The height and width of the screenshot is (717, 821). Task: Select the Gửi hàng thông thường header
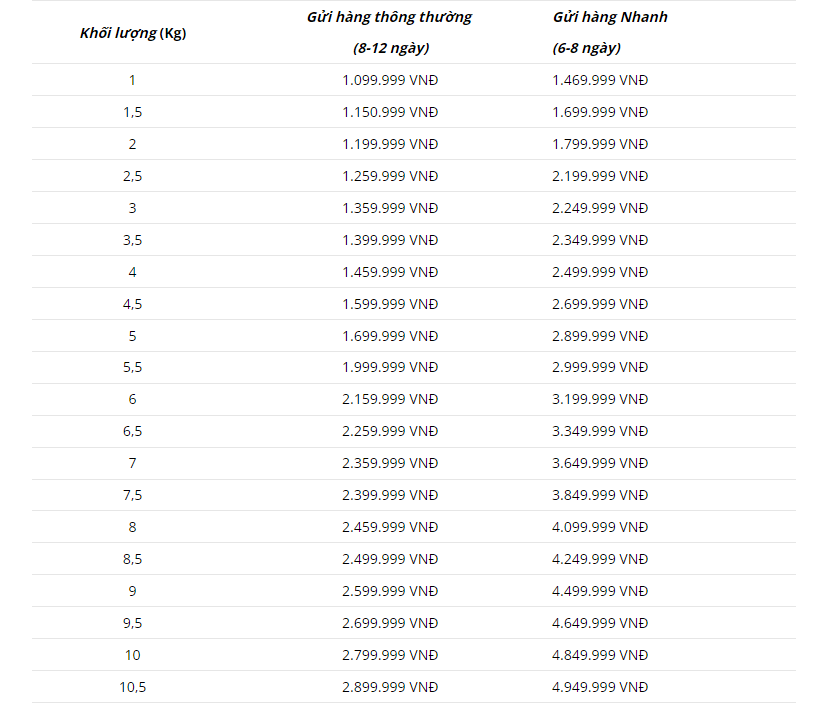click(390, 17)
